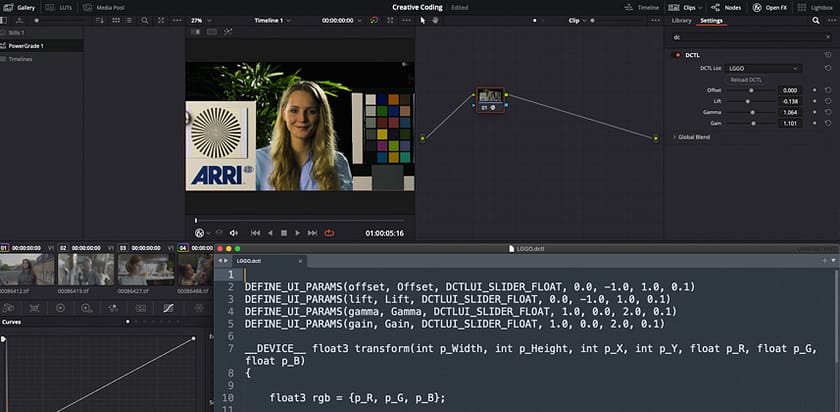Mute the viewer audio speaker icon
Viewport: 840px width, 412px height.
tap(234, 233)
